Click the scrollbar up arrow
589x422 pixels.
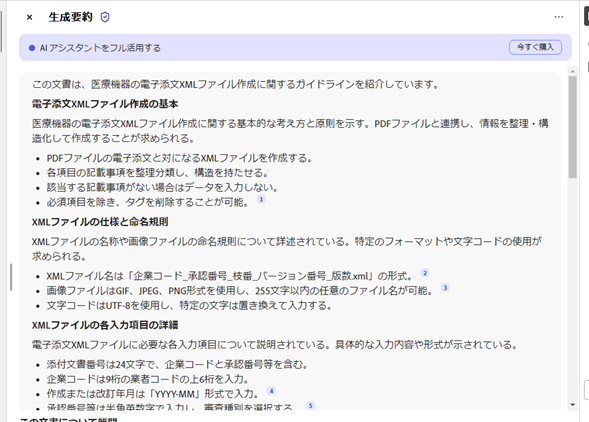coord(572,71)
